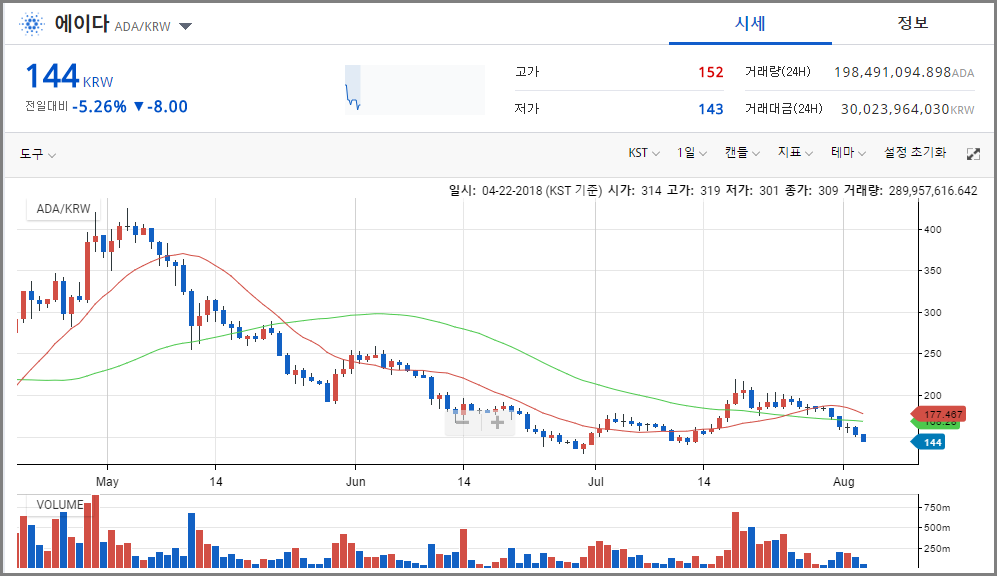Click the ADA/KRW chart legend label
Viewport: 997px width, 576px height.
pyautogui.click(x=63, y=209)
